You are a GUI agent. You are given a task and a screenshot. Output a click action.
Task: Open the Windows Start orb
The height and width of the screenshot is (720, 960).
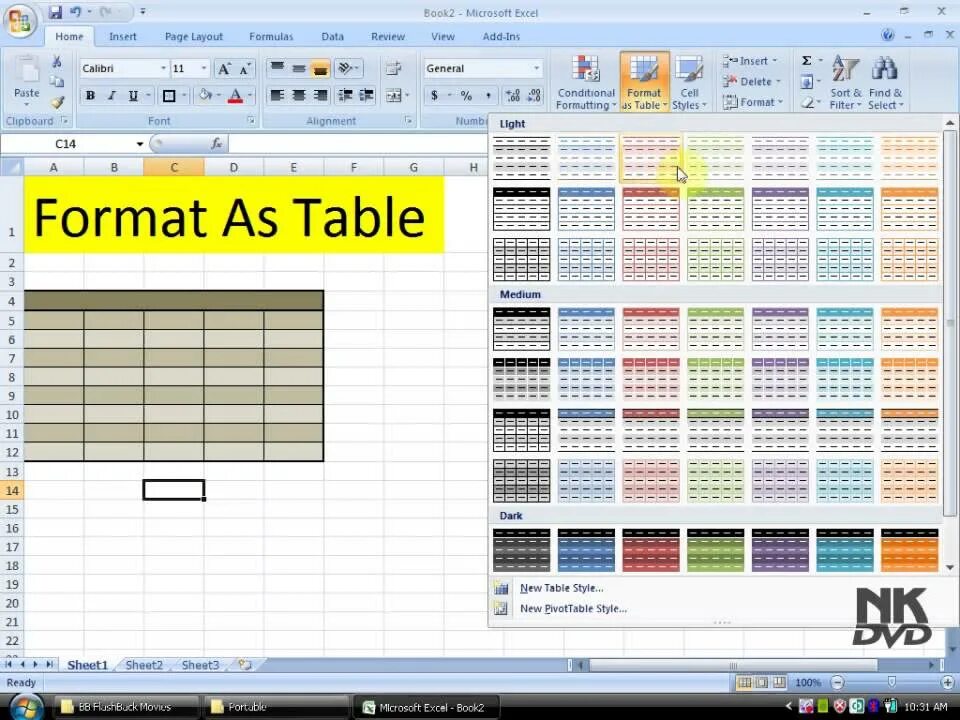pyautogui.click(x=26, y=707)
